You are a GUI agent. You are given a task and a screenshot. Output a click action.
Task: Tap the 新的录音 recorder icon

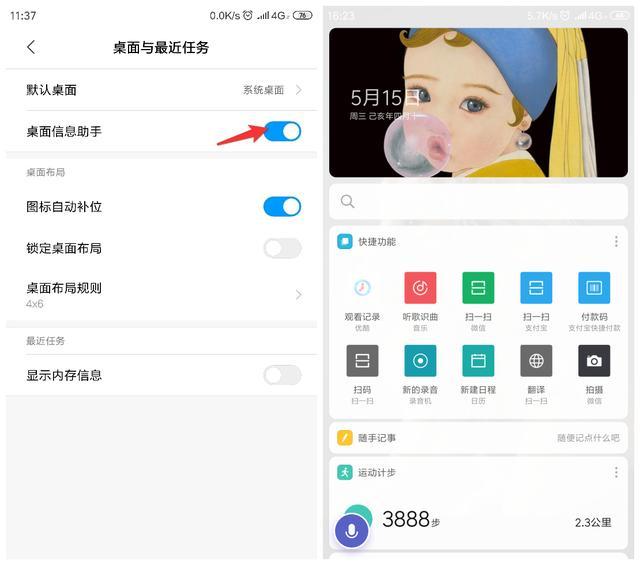pyautogui.click(x=420, y=361)
